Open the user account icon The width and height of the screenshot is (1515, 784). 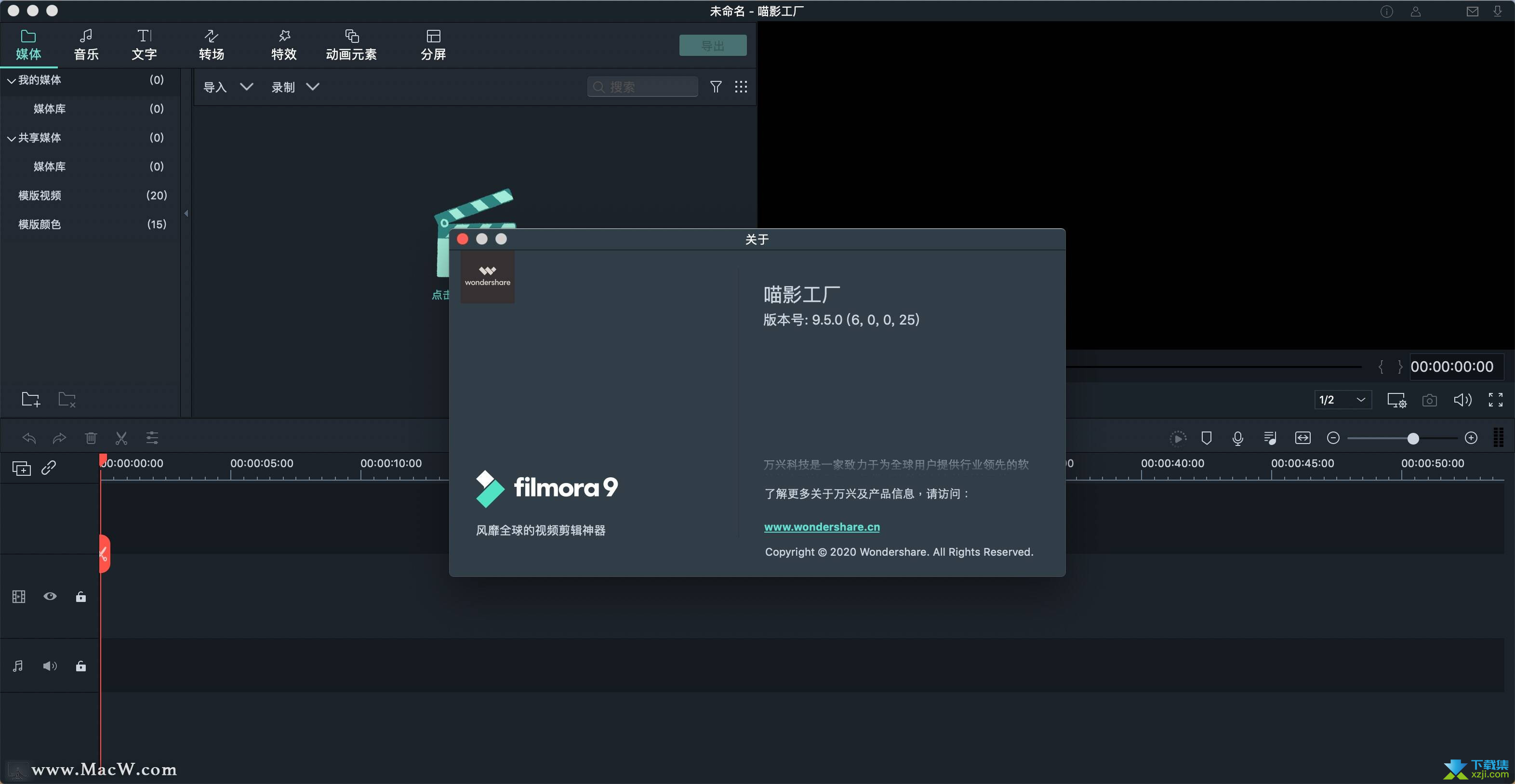coord(1416,12)
